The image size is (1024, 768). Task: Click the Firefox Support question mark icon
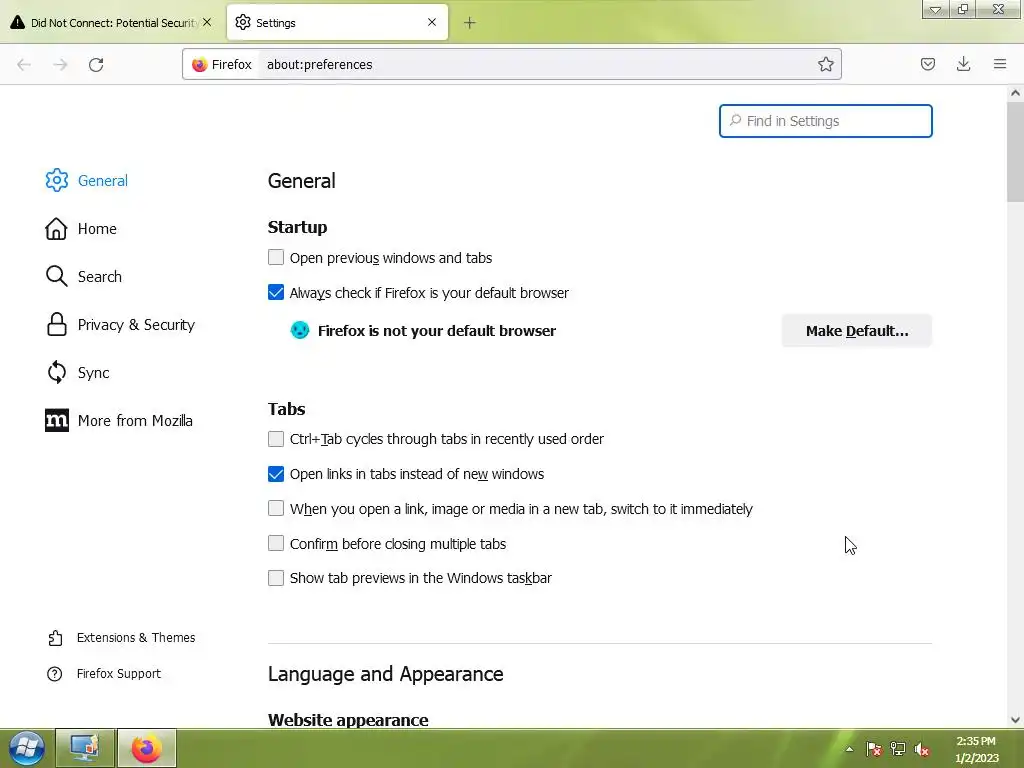click(55, 673)
